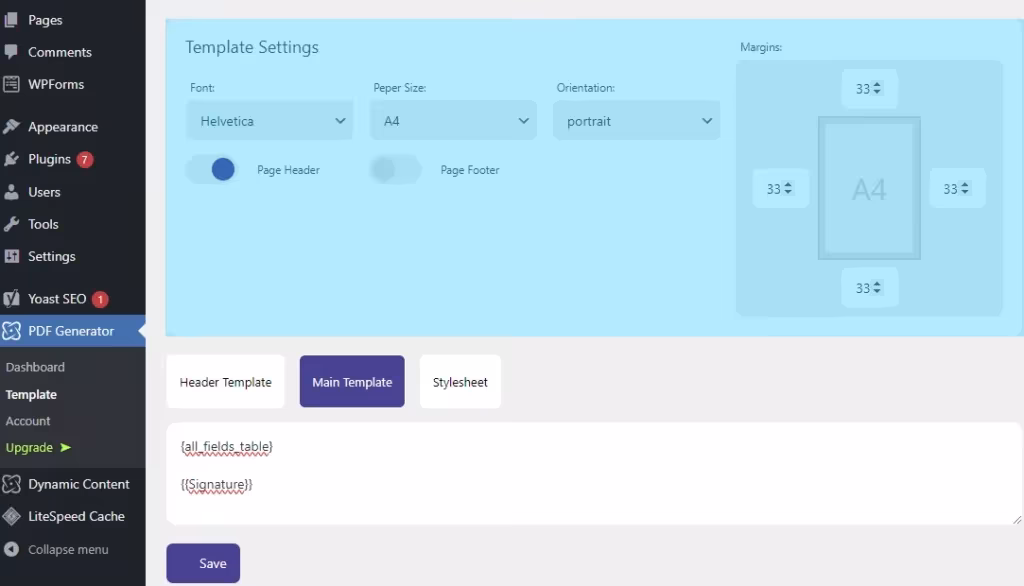The width and height of the screenshot is (1024, 586).
Task: Open Tools using the wrench icon
Action: (12, 224)
